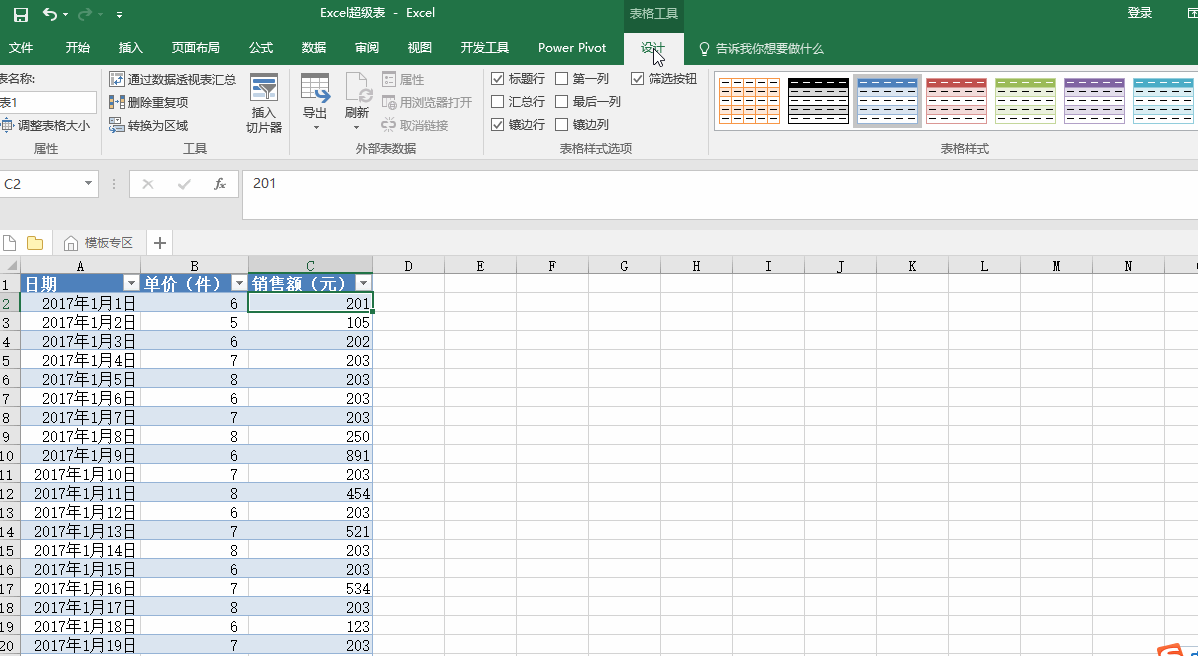The height and width of the screenshot is (656, 1198).
Task: Select row 10 header
Action: tap(9, 455)
